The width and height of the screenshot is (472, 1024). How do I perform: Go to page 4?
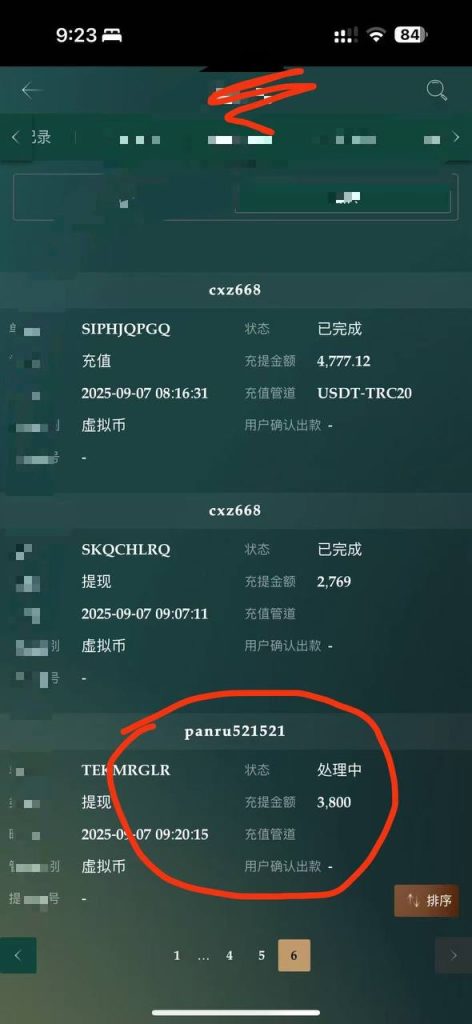[x=229, y=955]
